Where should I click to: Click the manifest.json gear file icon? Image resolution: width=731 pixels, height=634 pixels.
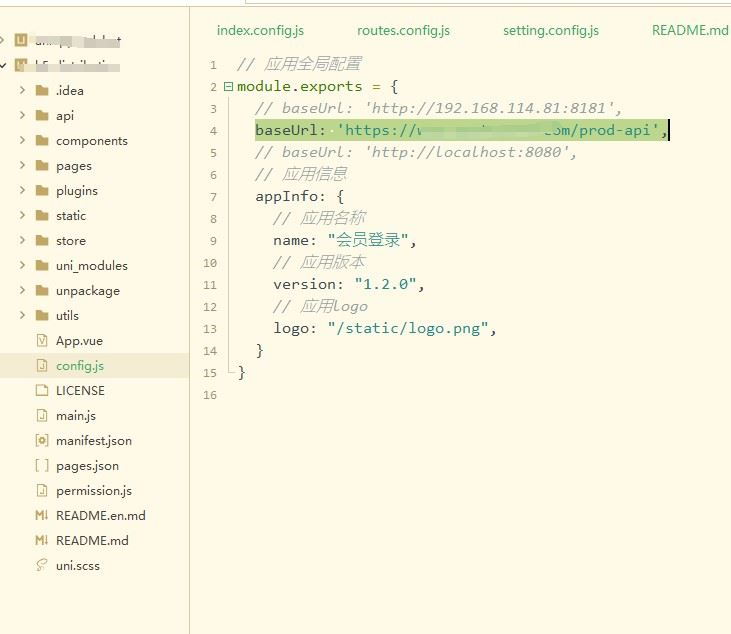coord(42,440)
